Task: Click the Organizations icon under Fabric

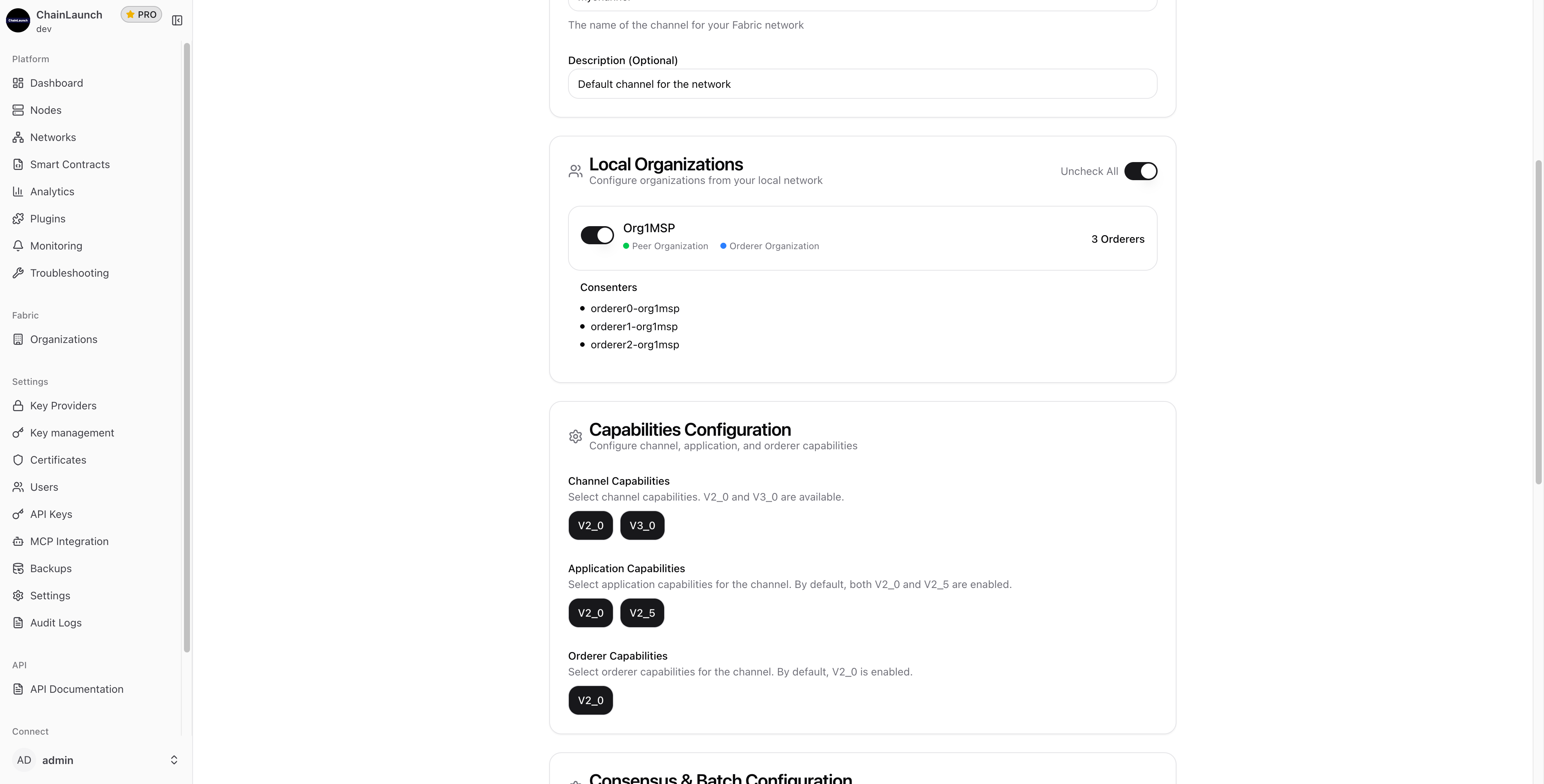Action: click(18, 339)
